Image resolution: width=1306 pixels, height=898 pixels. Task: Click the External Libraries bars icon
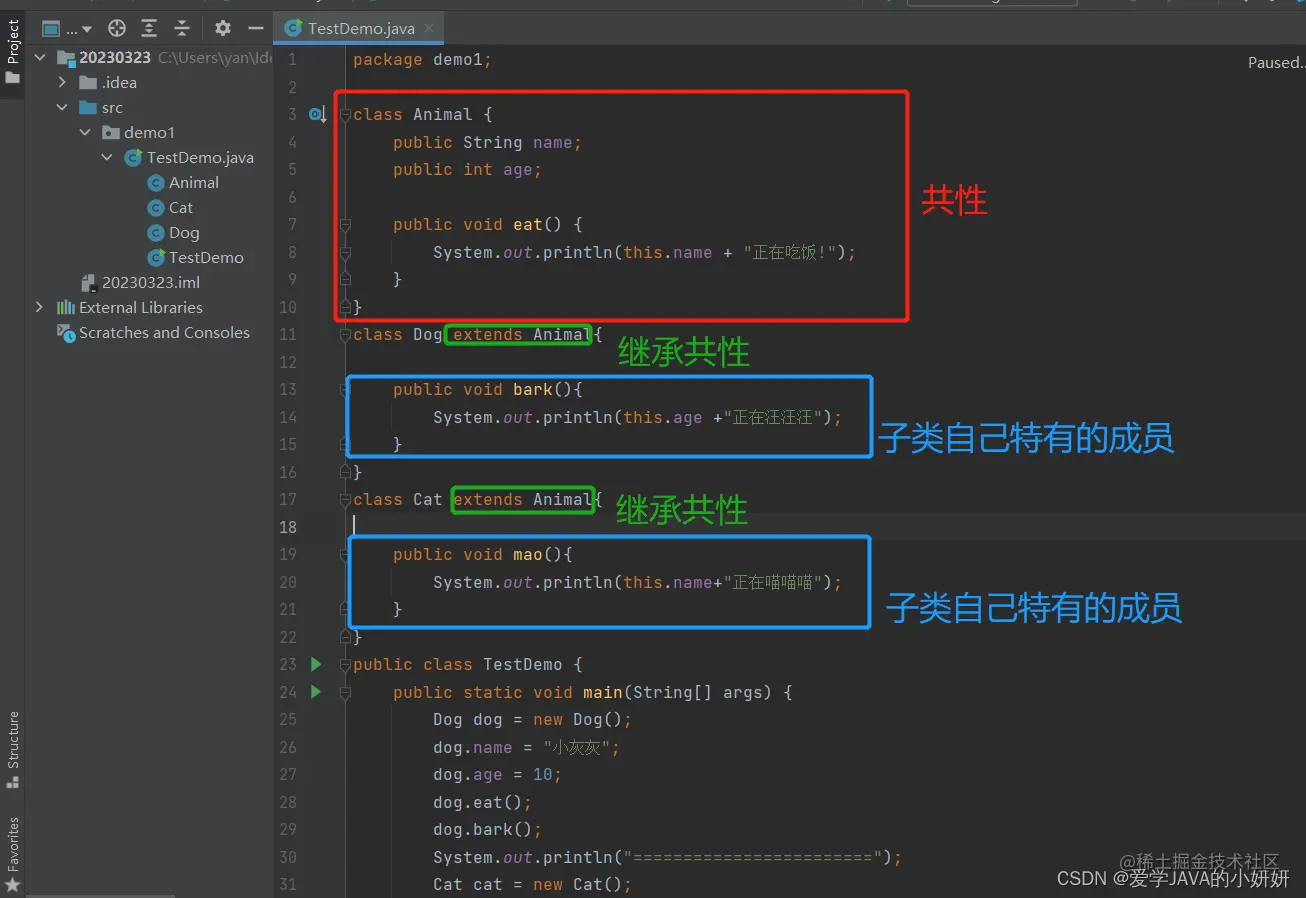66,307
